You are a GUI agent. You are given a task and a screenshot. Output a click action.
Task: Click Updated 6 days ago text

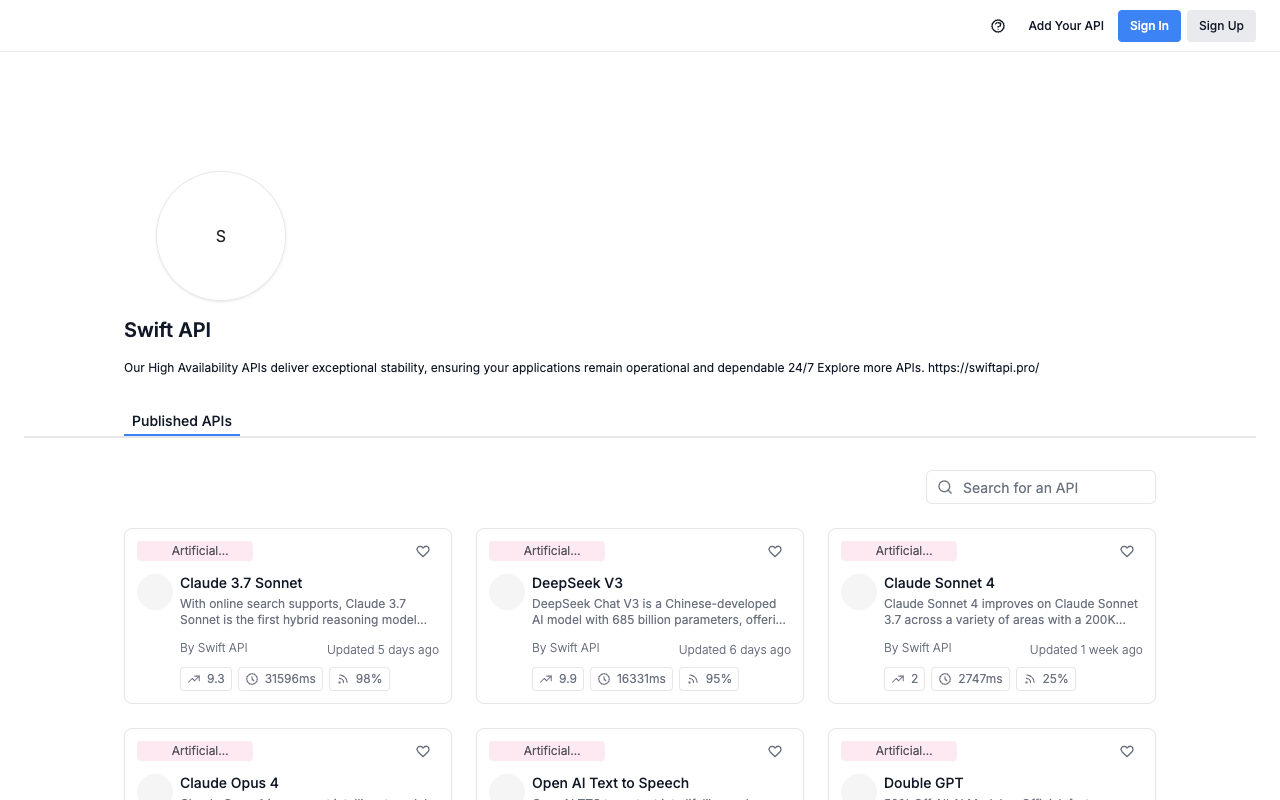pyautogui.click(x=735, y=650)
